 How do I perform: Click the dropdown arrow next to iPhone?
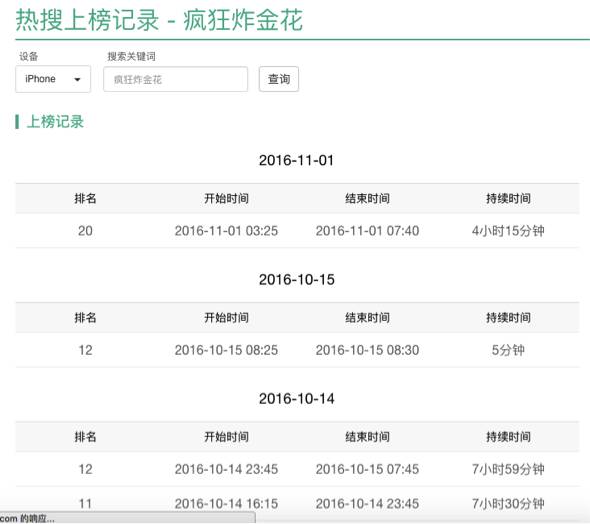tap(78, 79)
